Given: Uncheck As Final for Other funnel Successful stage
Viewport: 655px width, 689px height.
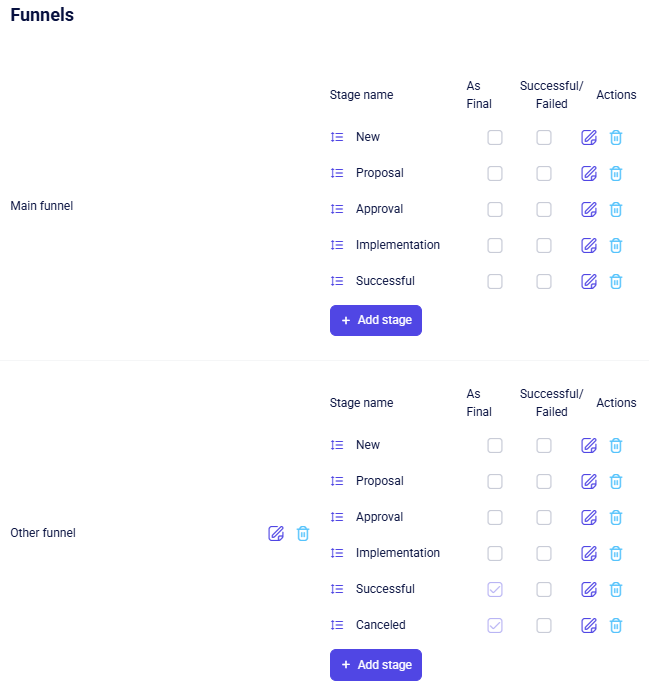Looking at the screenshot, I should coord(495,590).
